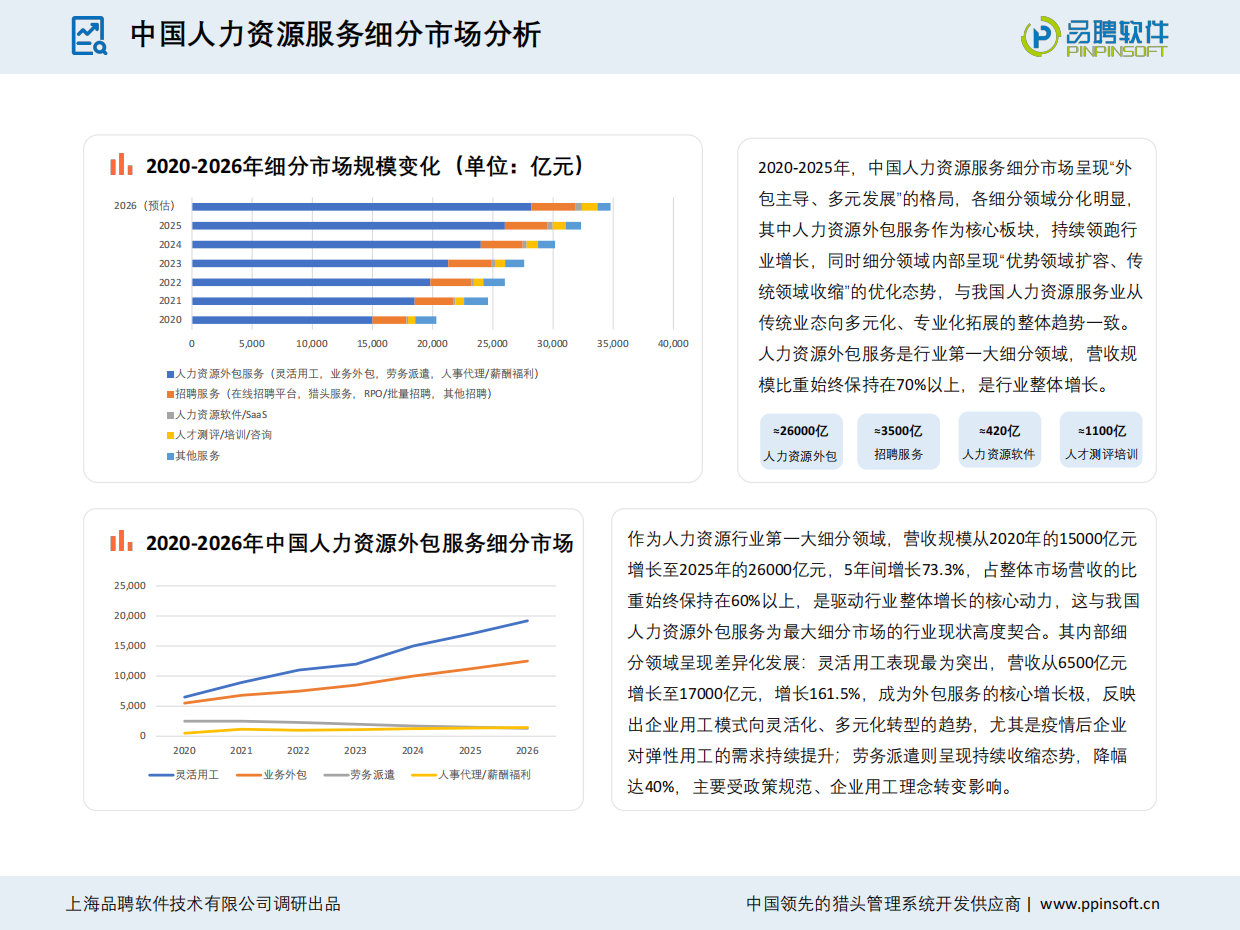The image size is (1240, 930).
Task: Click the light-blue end segment of the 2022 bar
Action: 494,282
